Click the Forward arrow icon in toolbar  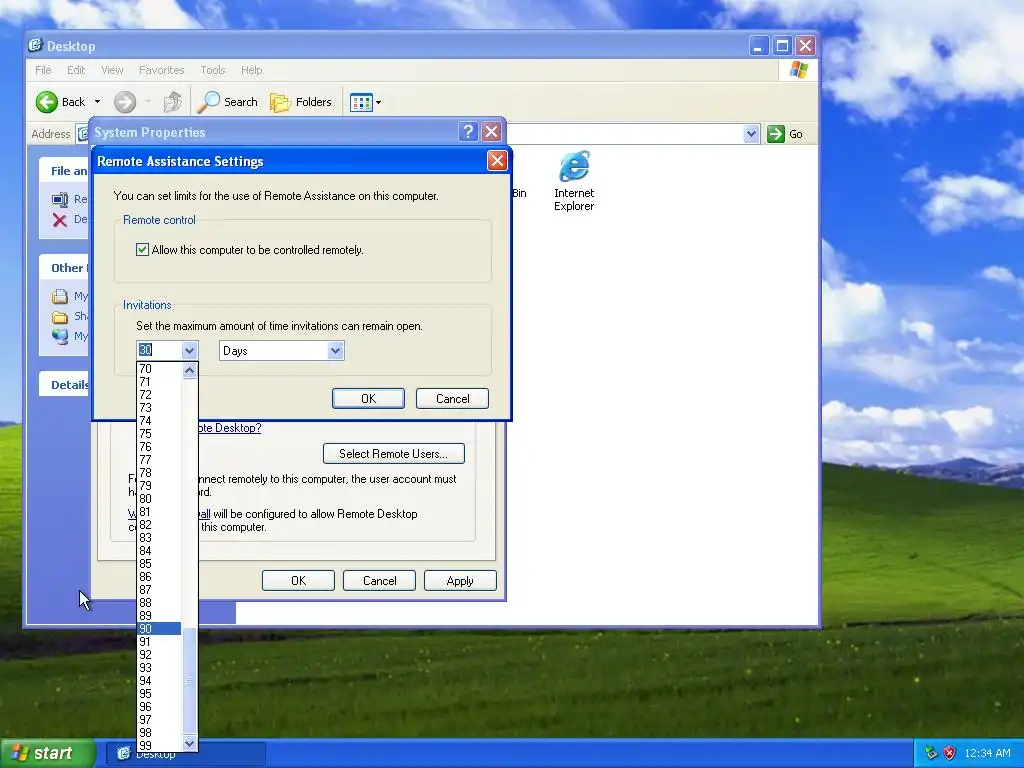[x=125, y=102]
